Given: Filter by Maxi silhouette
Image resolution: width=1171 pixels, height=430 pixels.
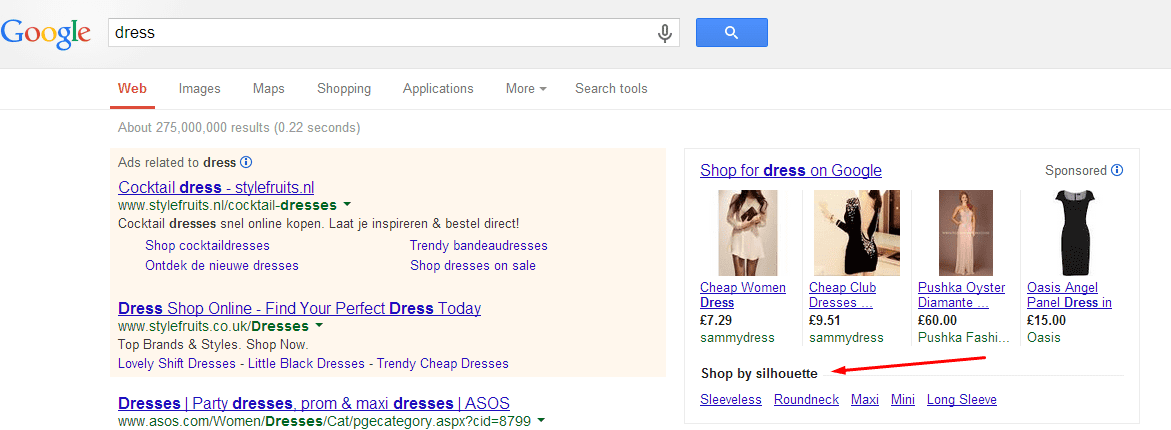Looking at the screenshot, I should [x=865, y=399].
